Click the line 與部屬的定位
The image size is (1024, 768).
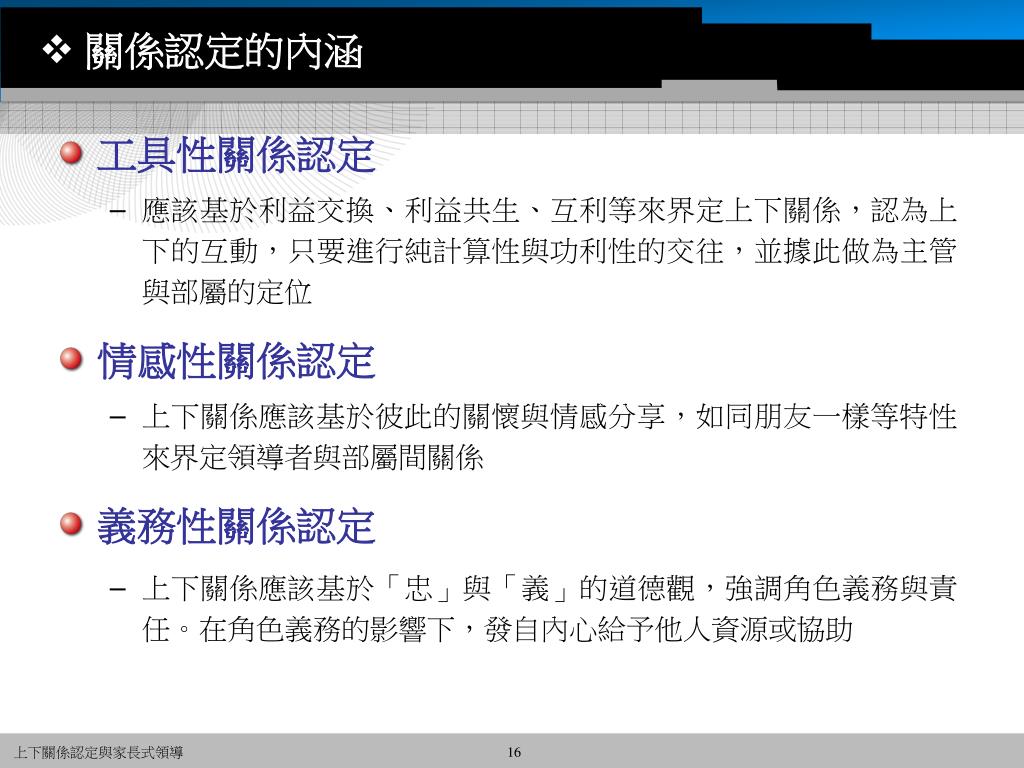(x=227, y=292)
